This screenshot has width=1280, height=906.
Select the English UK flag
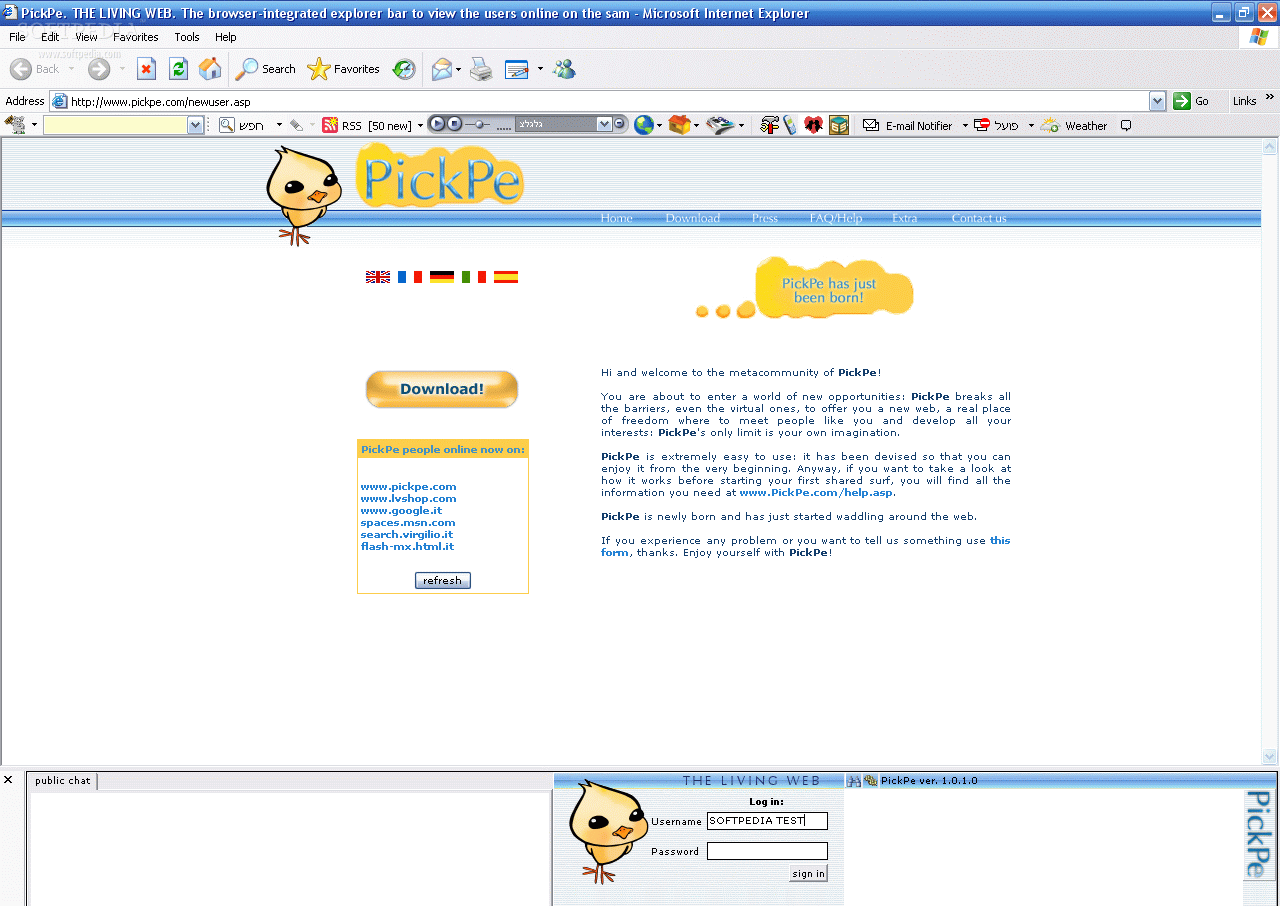(378, 277)
